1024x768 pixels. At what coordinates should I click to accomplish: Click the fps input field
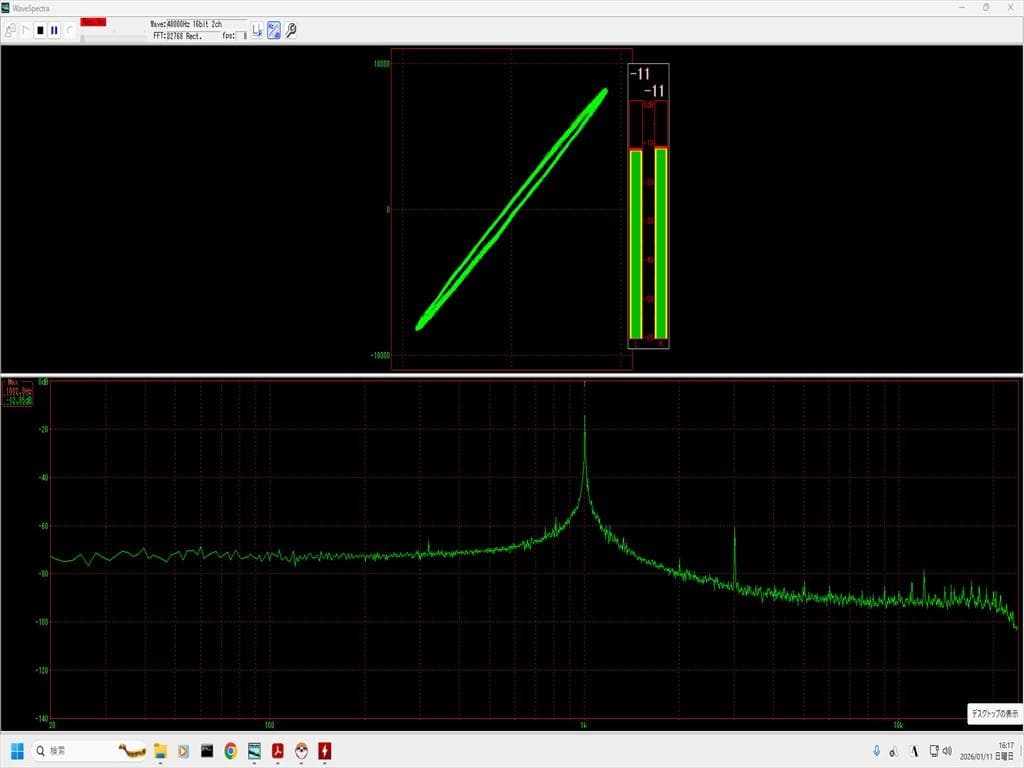[241, 36]
